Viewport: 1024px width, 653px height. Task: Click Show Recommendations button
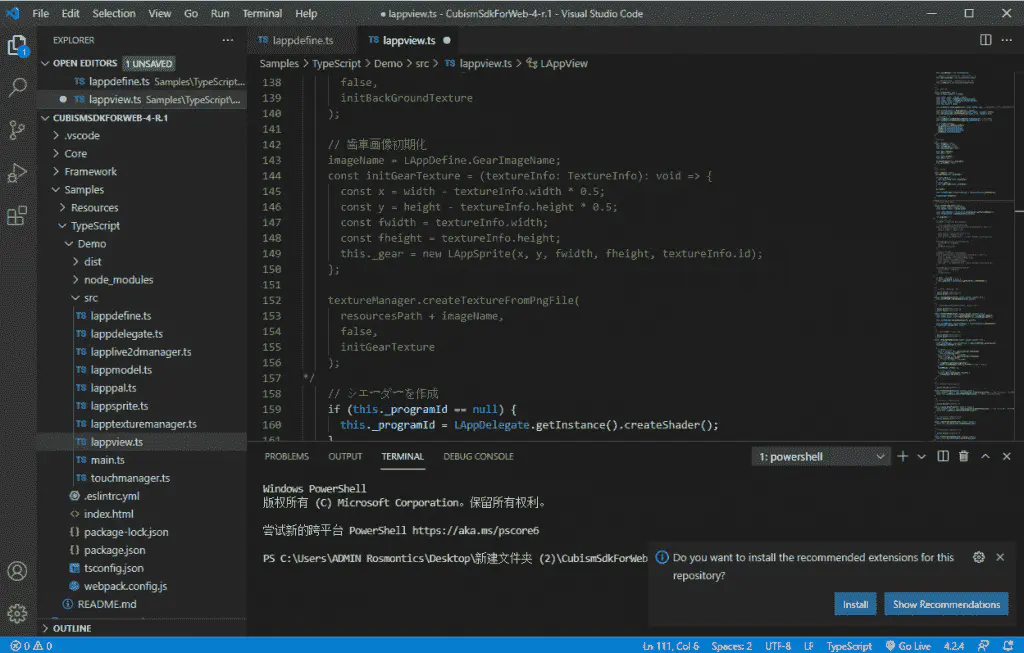pos(946,604)
